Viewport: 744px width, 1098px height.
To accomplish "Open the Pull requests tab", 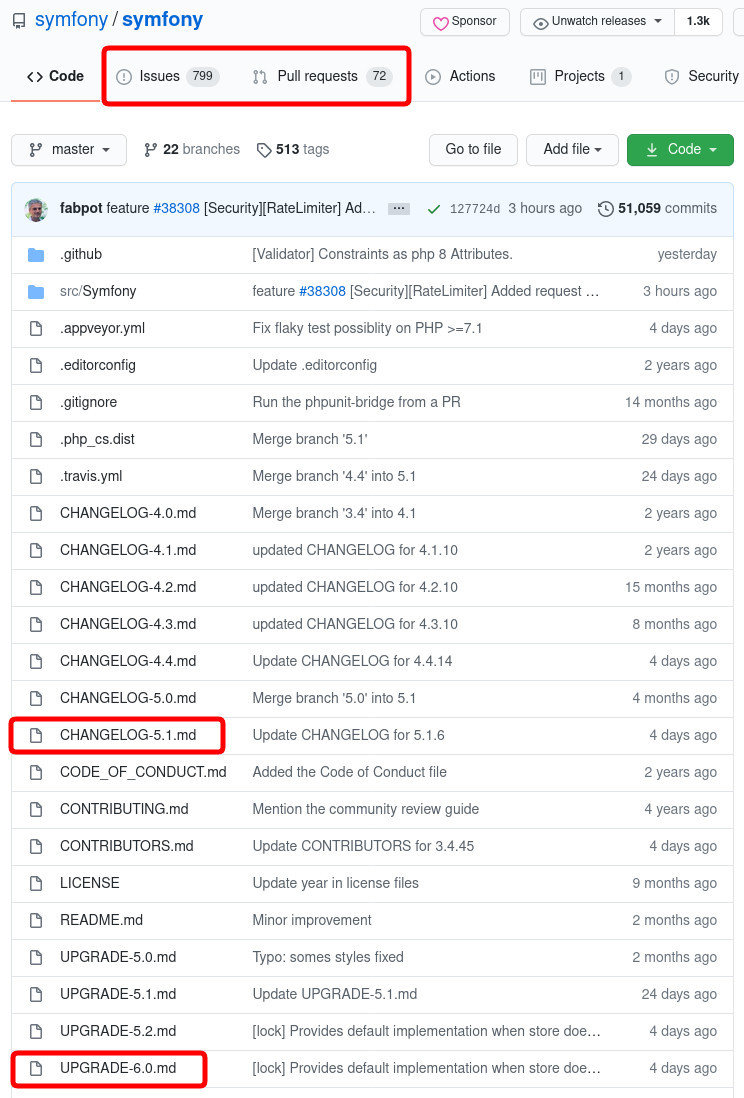I will point(322,76).
